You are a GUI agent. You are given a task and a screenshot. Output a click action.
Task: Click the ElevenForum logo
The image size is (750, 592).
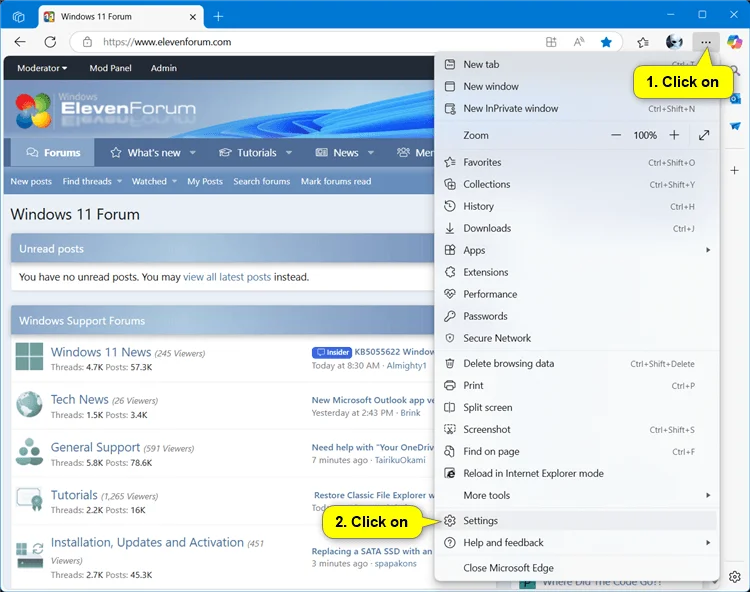click(105, 110)
